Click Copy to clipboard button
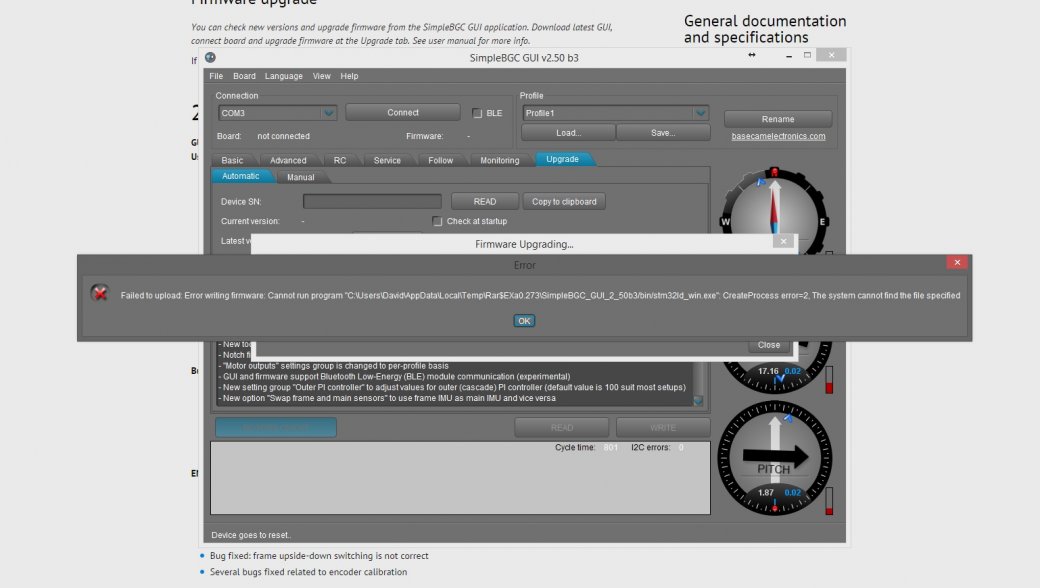This screenshot has height=588, width=1040. point(564,202)
